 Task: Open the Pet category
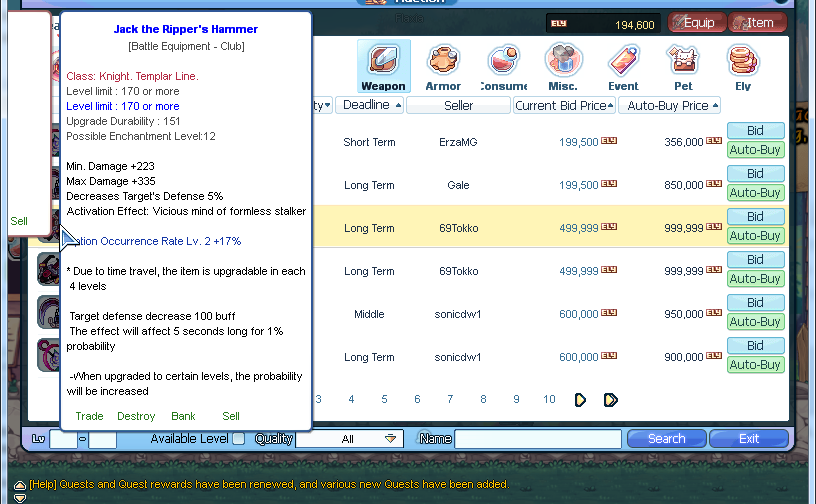pyautogui.click(x=683, y=67)
